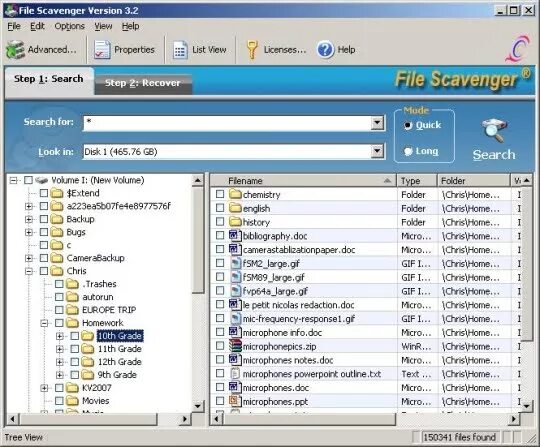Click the tree panel vertical scrollbar thumb
The image size is (540, 447).
click(x=198, y=240)
